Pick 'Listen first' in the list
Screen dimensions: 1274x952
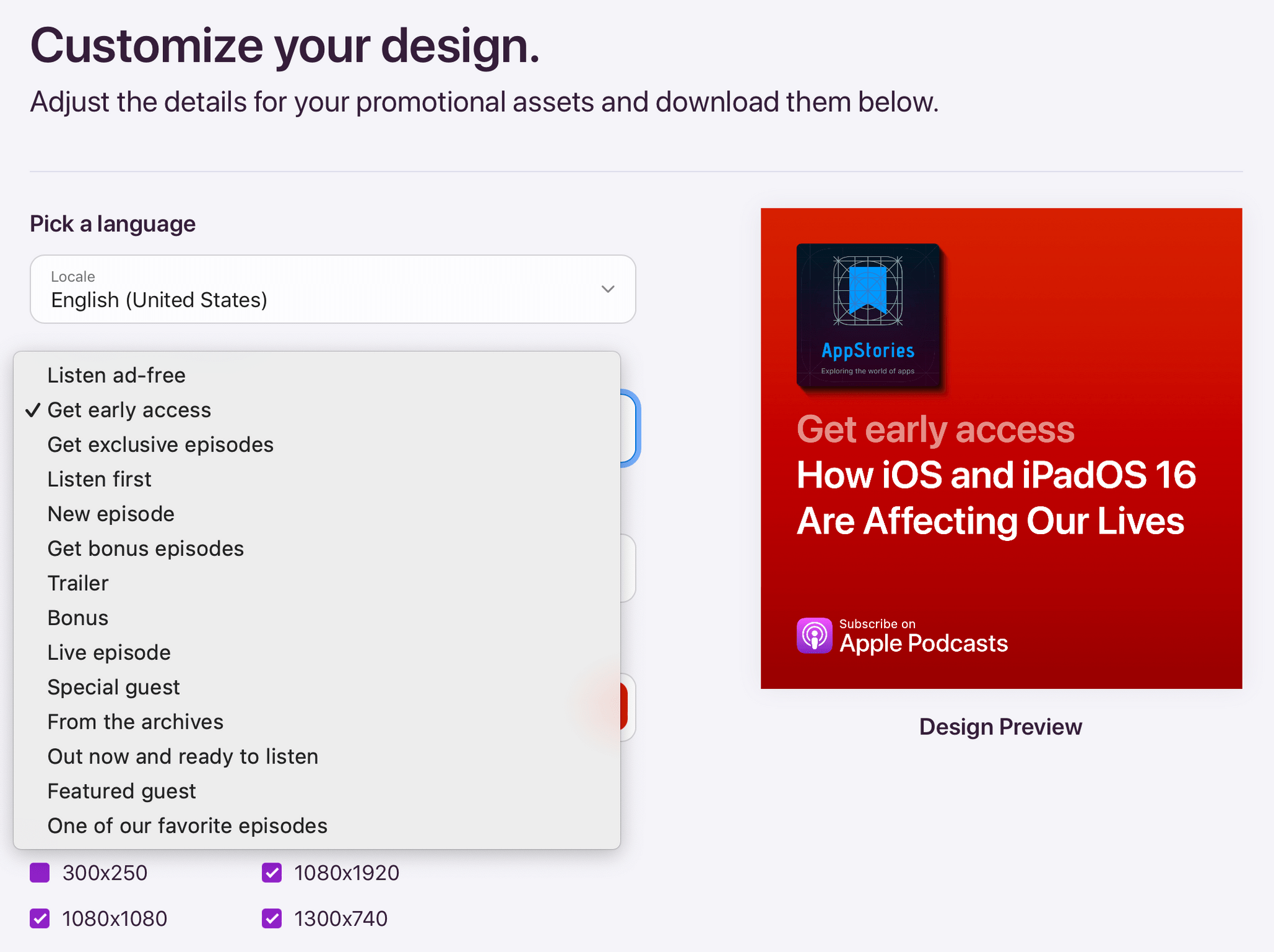click(317, 479)
